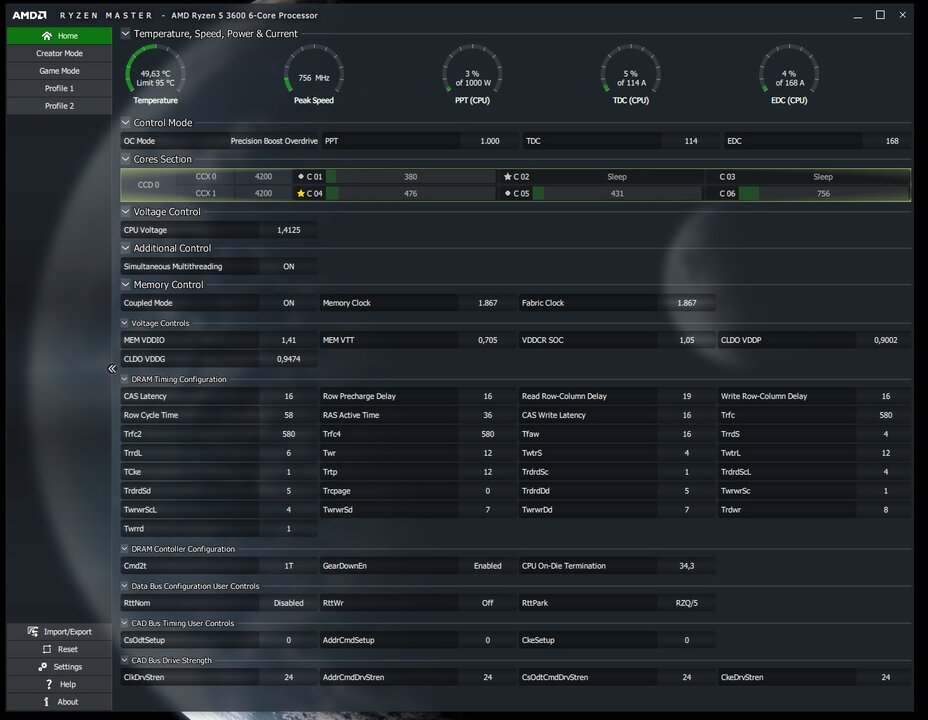Click the gold star on core C 04
This screenshot has width=928, height=720.
click(301, 193)
